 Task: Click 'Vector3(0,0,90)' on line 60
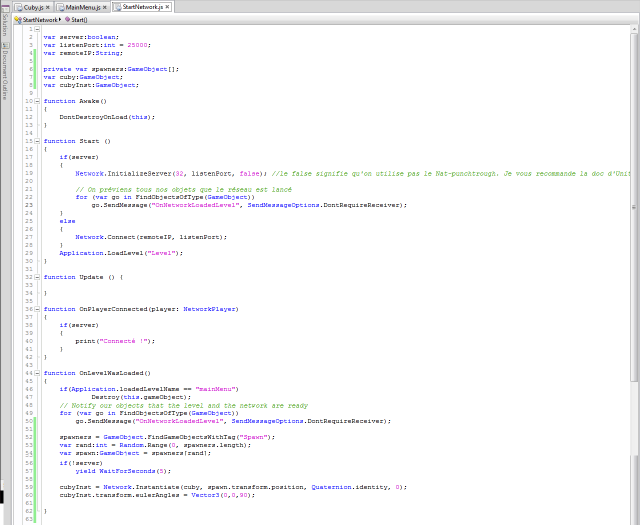click(222, 495)
